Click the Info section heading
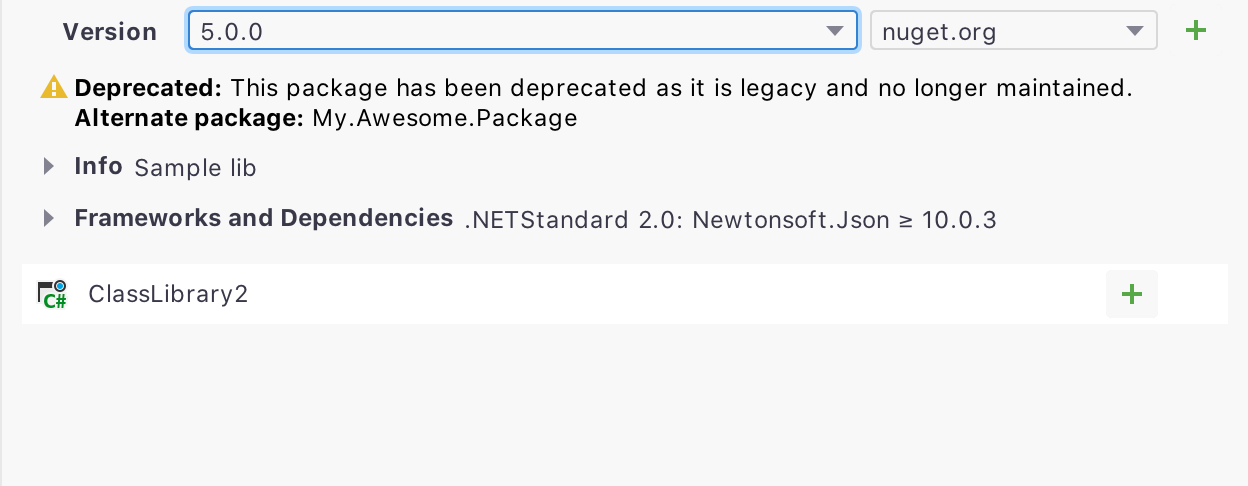1248x486 pixels. 98,166
